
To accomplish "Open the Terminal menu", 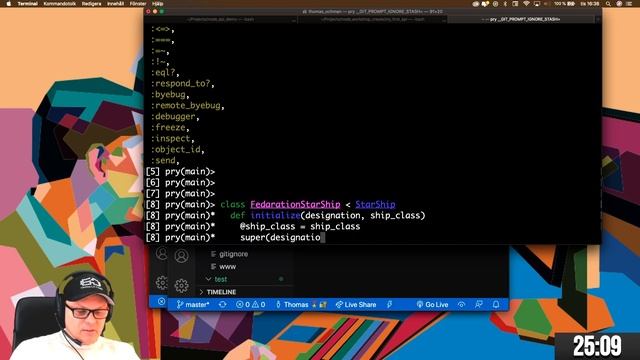I will [27, 4].
